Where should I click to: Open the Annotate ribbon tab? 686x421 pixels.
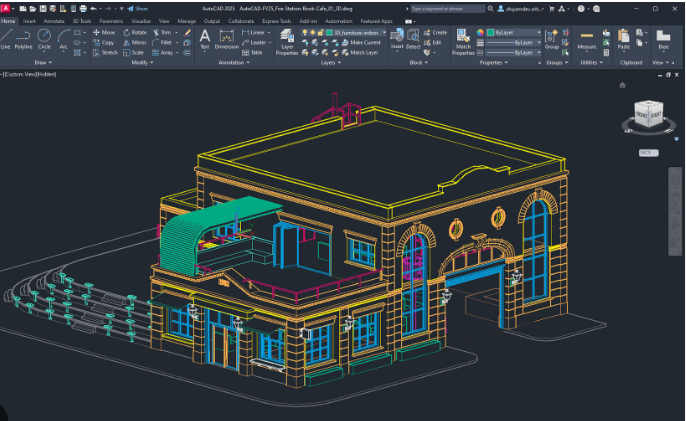tap(54, 21)
